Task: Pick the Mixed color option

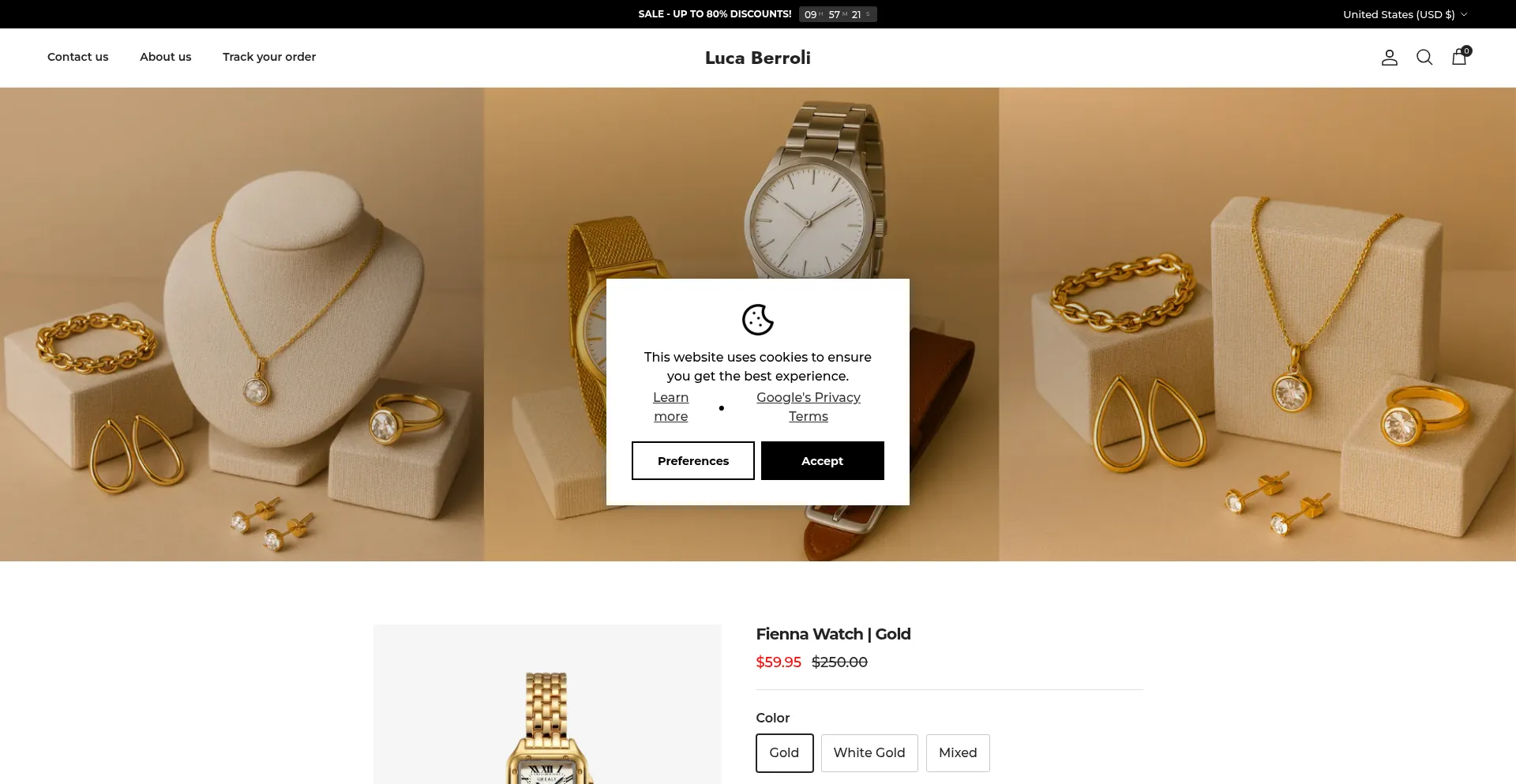Action: point(957,753)
